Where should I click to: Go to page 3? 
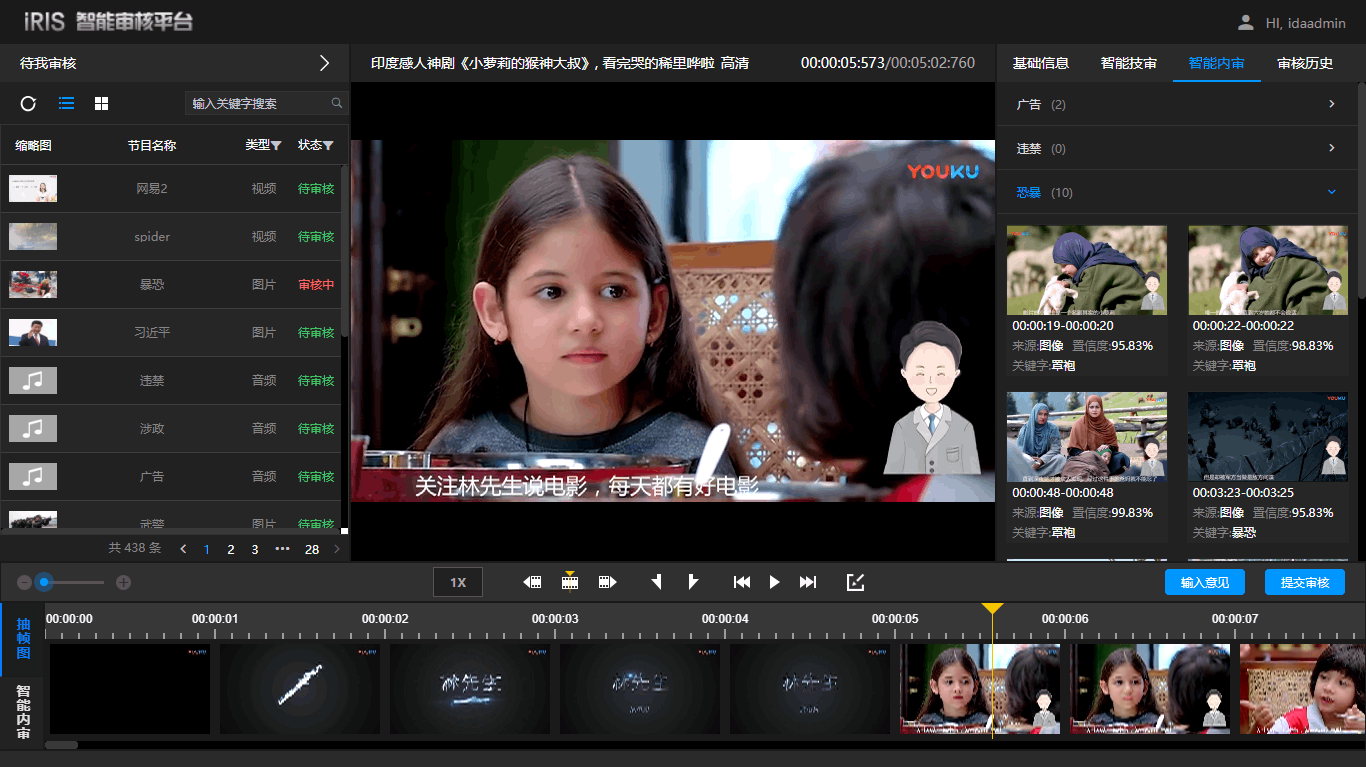(255, 549)
